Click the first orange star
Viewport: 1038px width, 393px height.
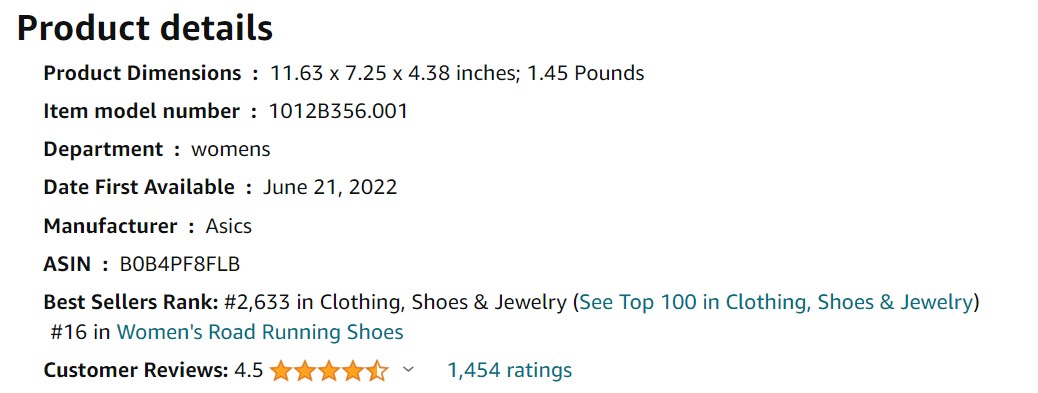click(x=281, y=371)
